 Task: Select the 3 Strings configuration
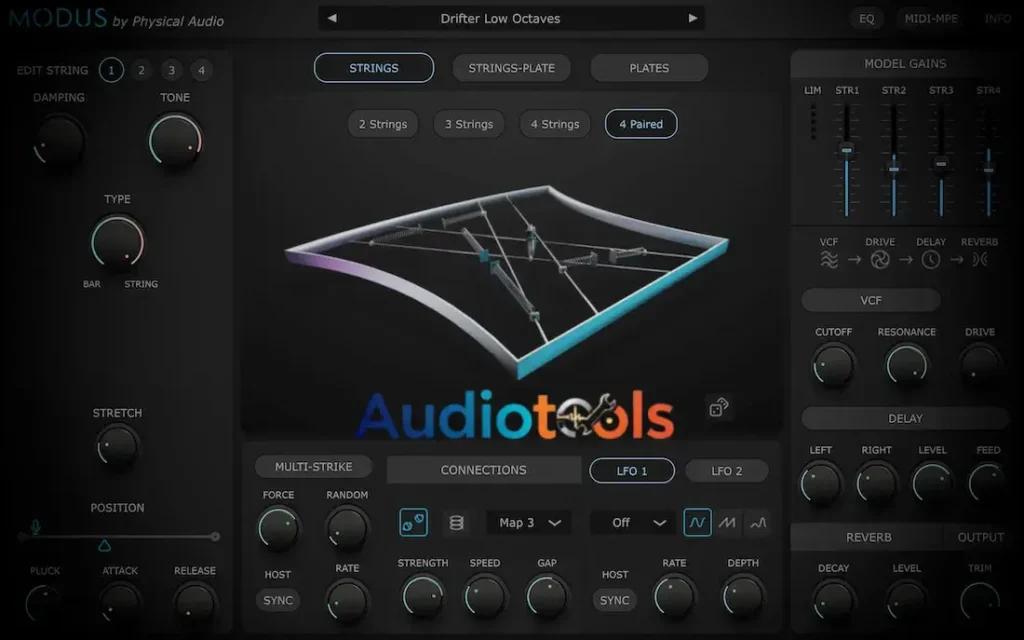pyautogui.click(x=469, y=124)
